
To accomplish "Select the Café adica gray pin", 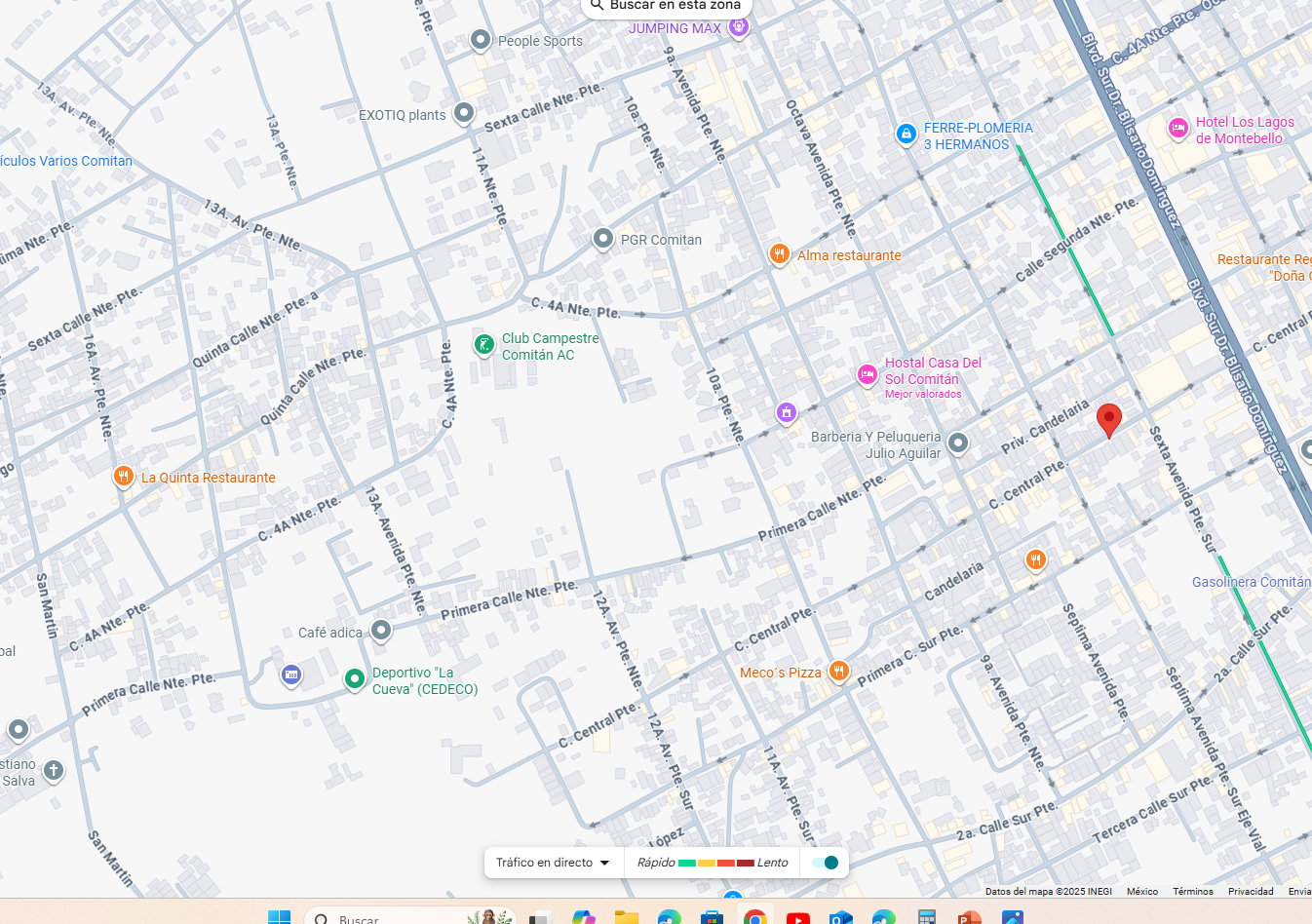I will click(x=381, y=631).
